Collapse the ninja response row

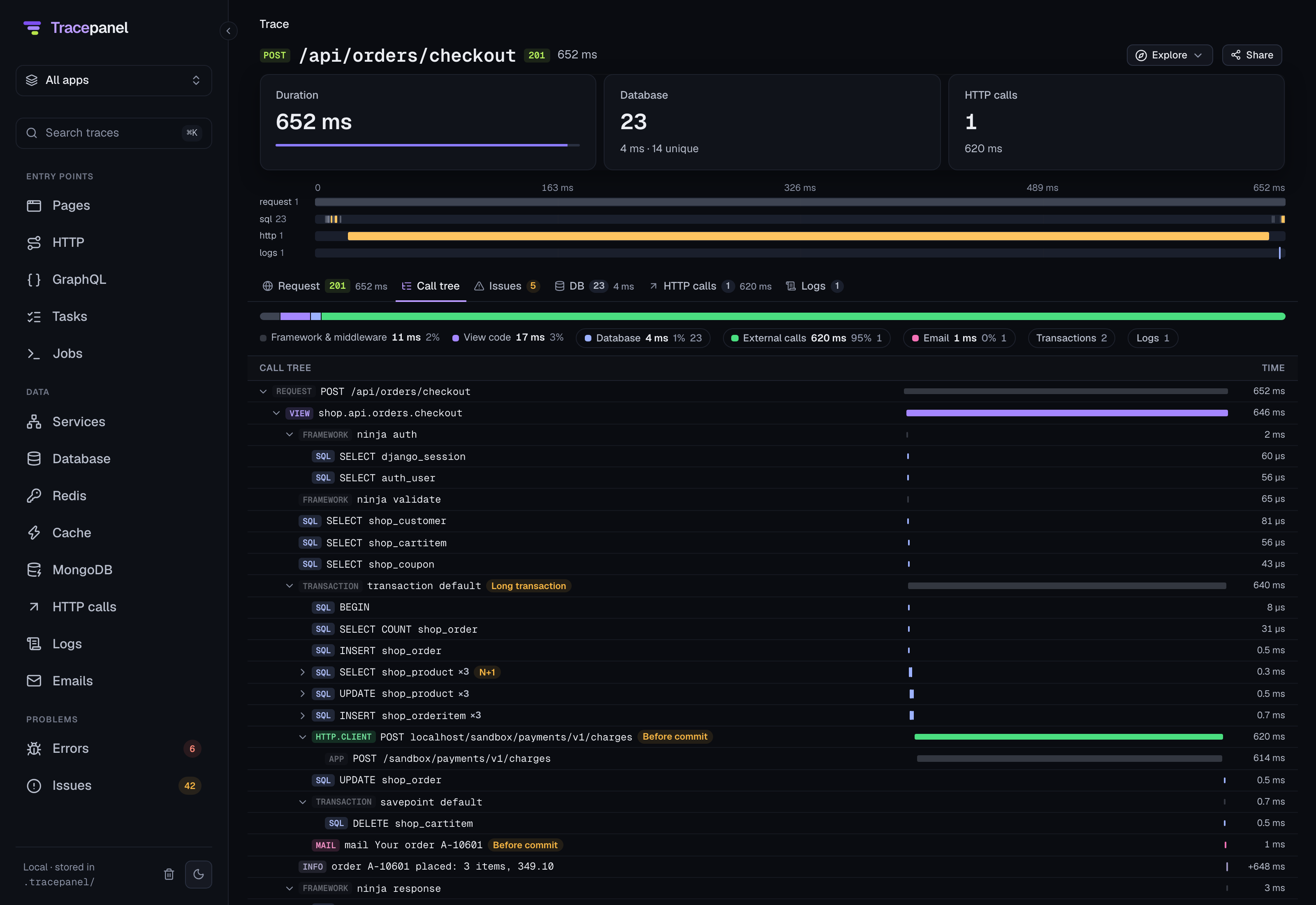289,888
